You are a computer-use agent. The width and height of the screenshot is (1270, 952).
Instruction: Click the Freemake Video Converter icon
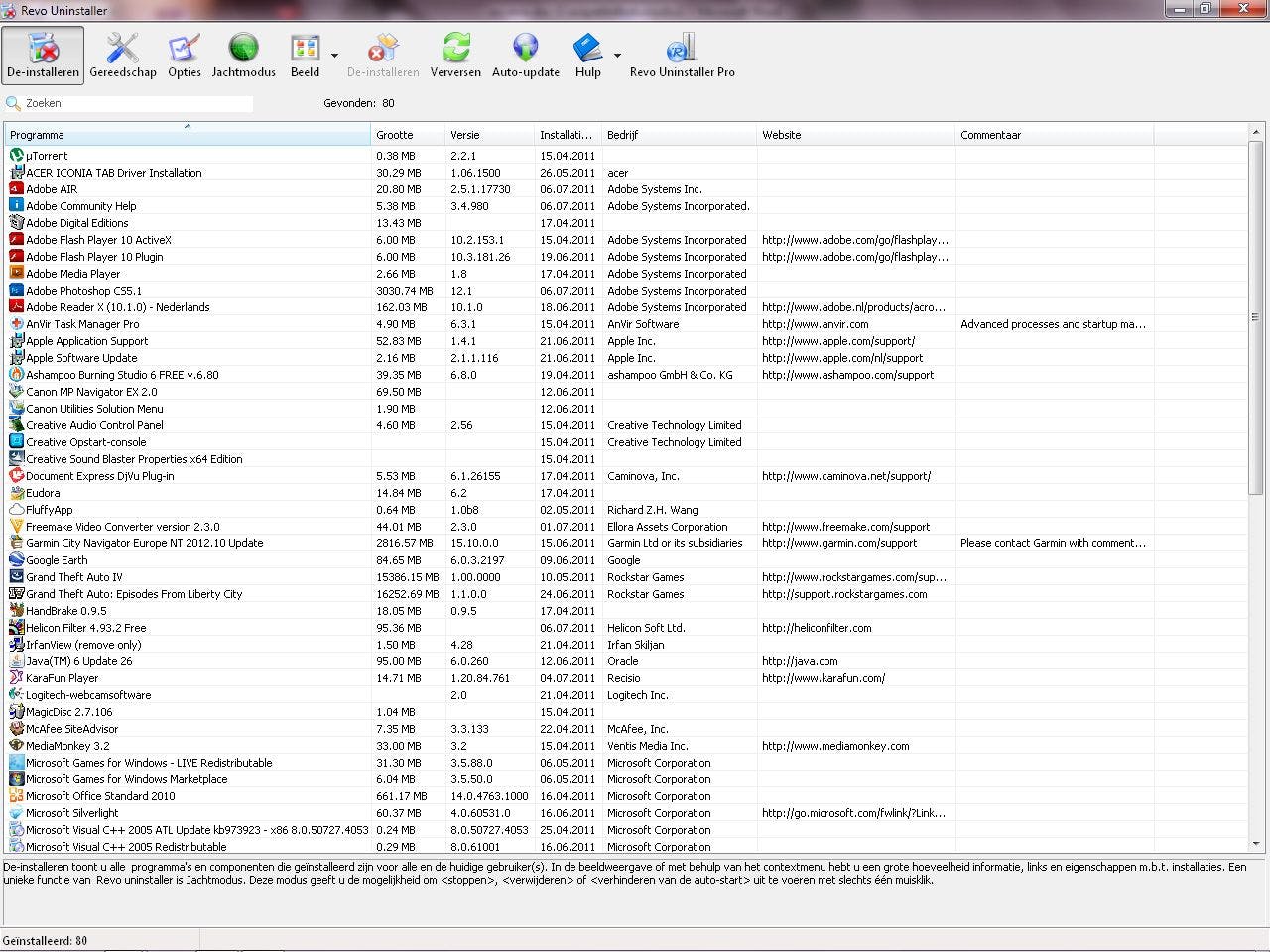17,527
